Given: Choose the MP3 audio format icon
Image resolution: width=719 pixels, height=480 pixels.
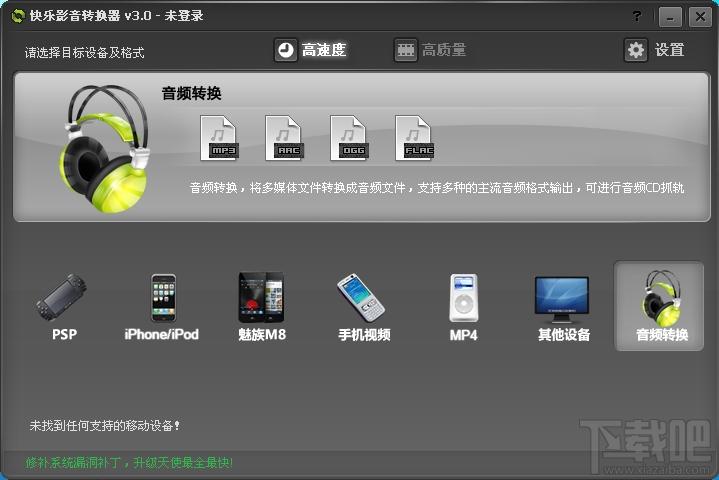Looking at the screenshot, I should pyautogui.click(x=219, y=138).
